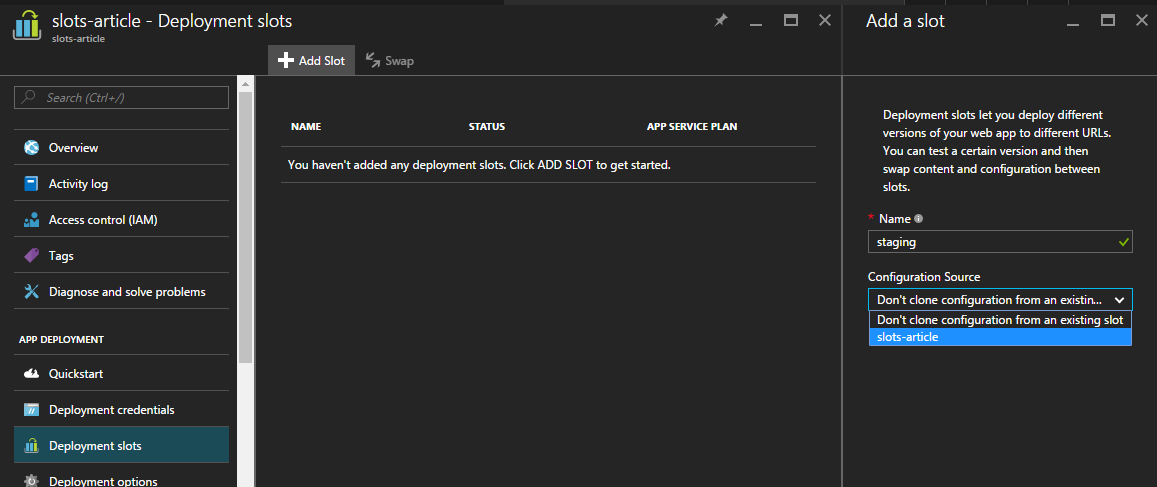Click the sidebar Search box
The height and width of the screenshot is (487, 1157).
pyautogui.click(x=122, y=97)
